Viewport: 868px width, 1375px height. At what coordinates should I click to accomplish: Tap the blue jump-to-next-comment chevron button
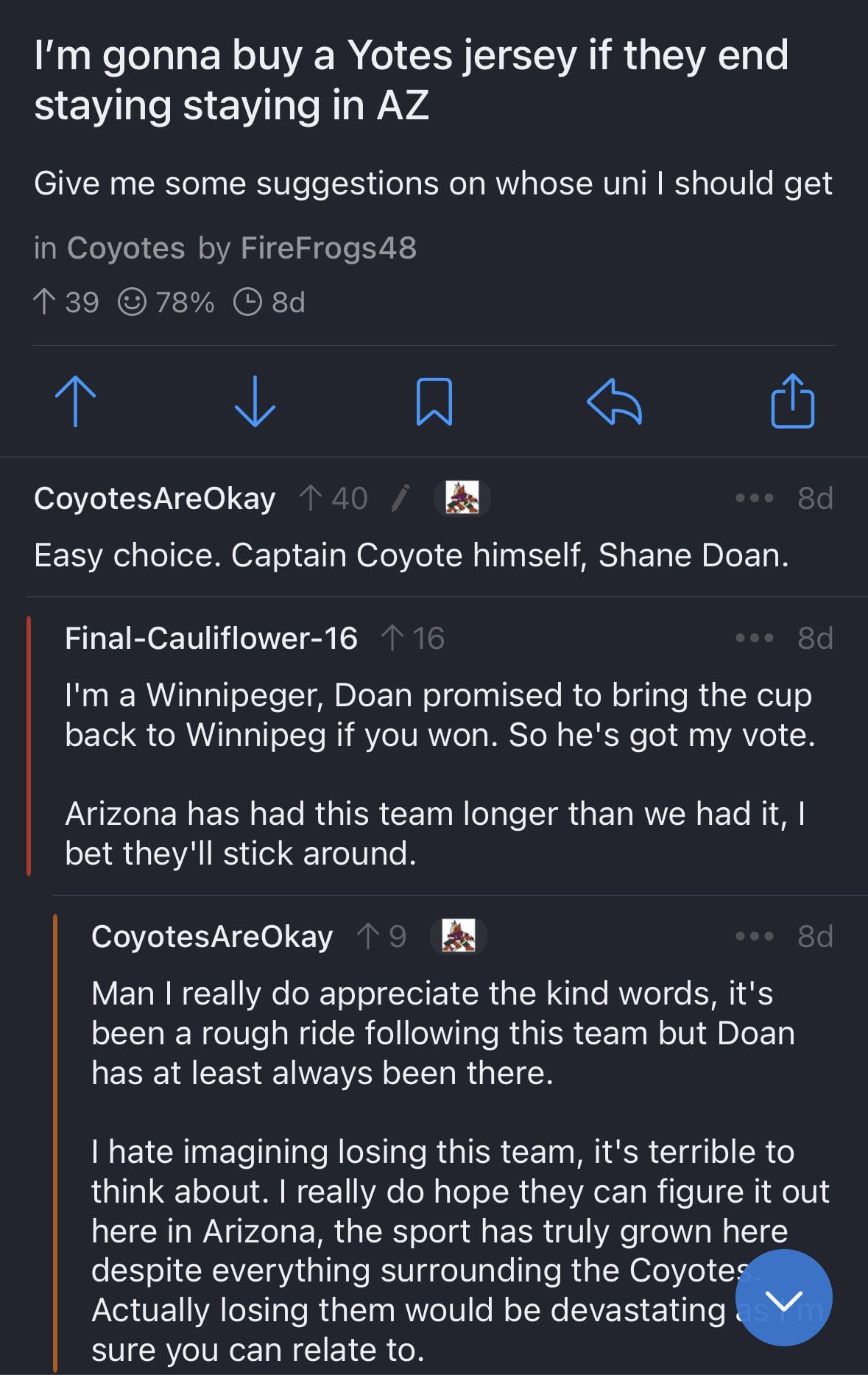coord(783,1298)
